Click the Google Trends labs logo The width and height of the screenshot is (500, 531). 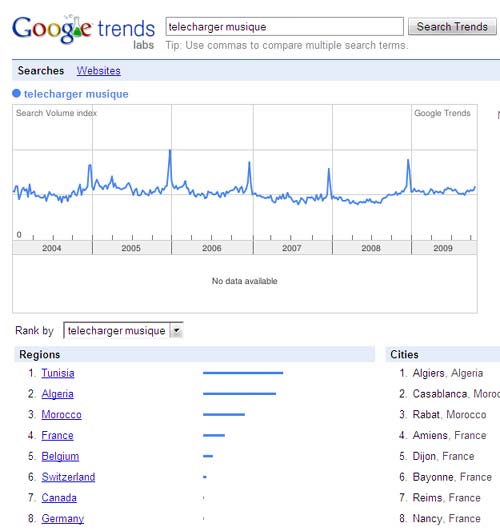[x=83, y=32]
